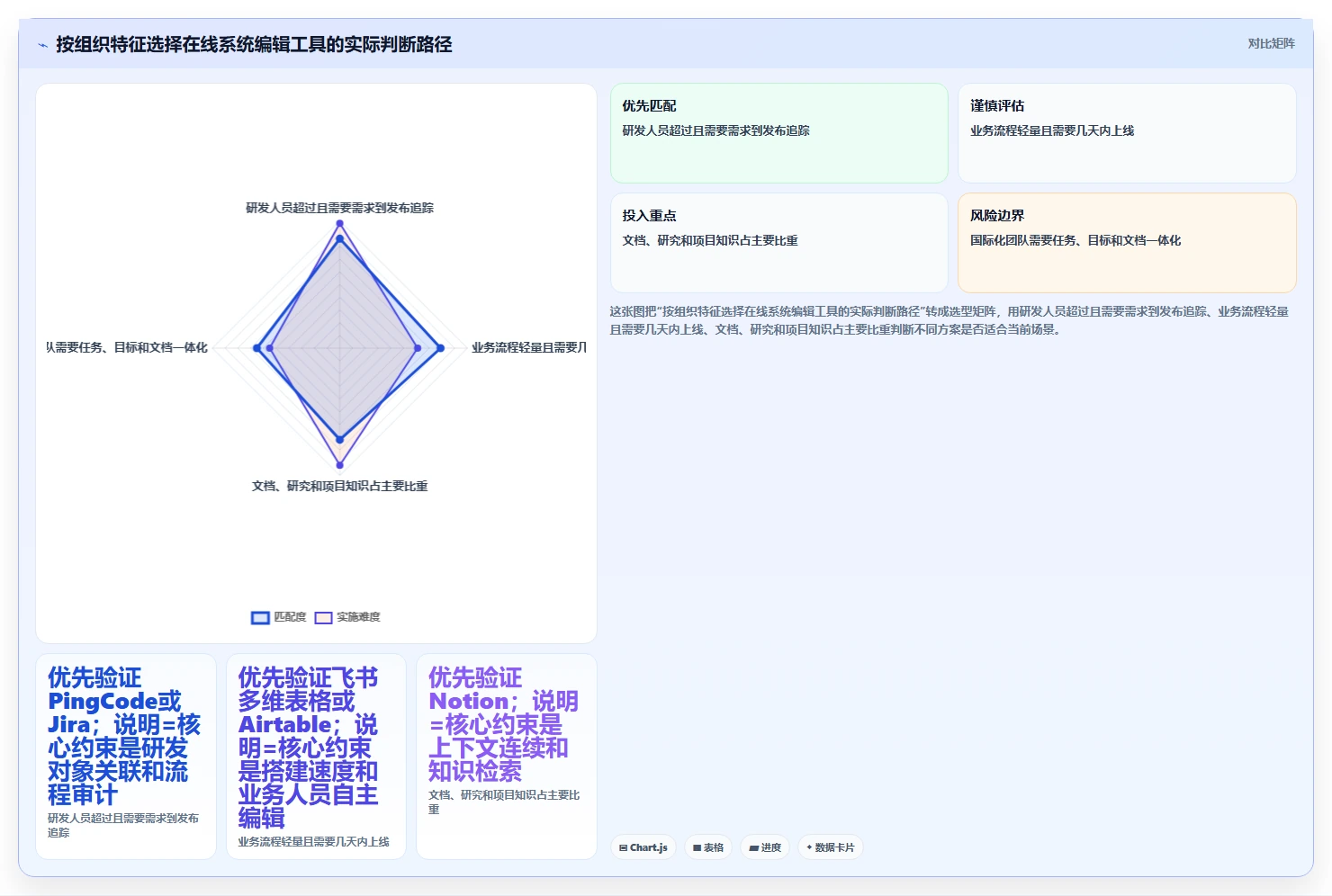This screenshot has width=1332, height=896.
Task: Toggle the 实施难度 legend entry
Action: (x=347, y=617)
